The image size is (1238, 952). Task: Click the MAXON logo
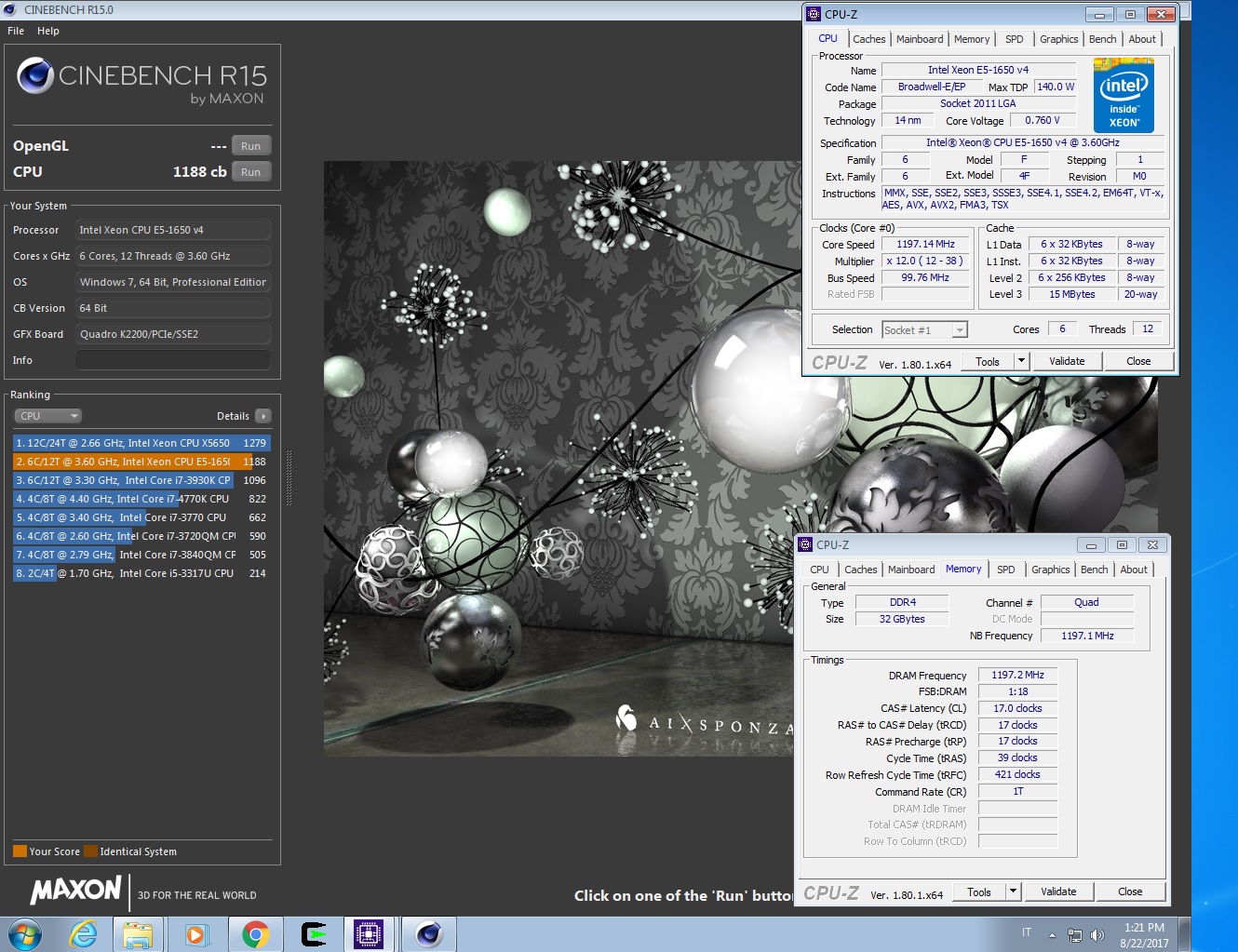point(76,891)
